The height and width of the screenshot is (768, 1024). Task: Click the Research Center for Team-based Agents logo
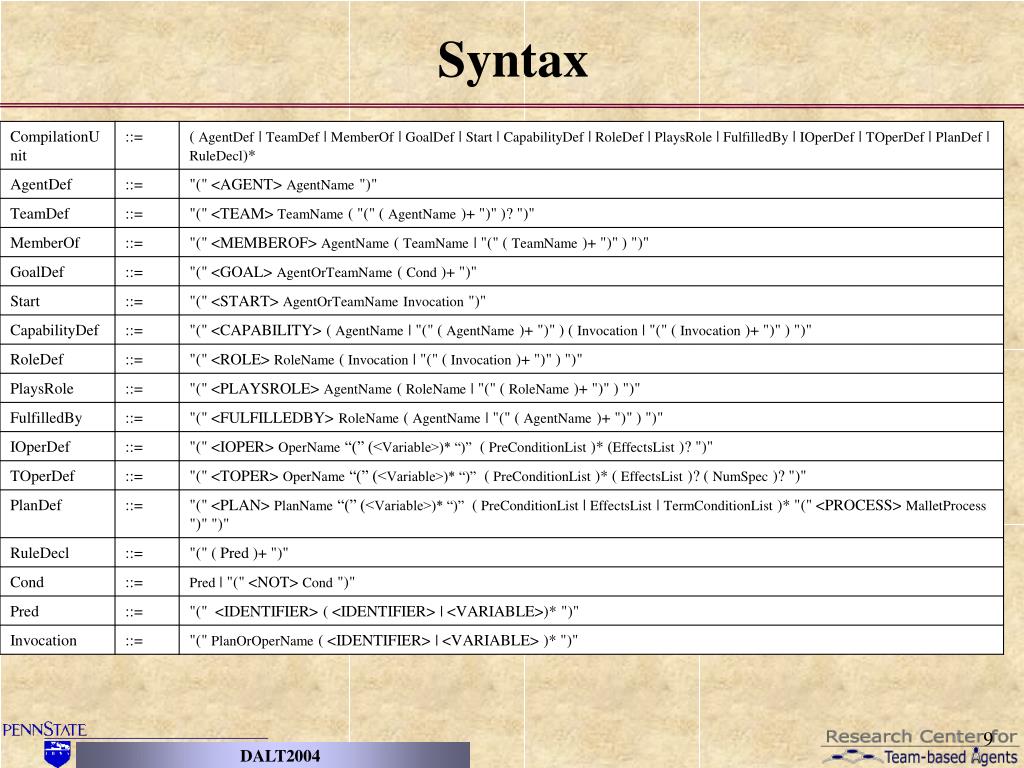click(921, 747)
